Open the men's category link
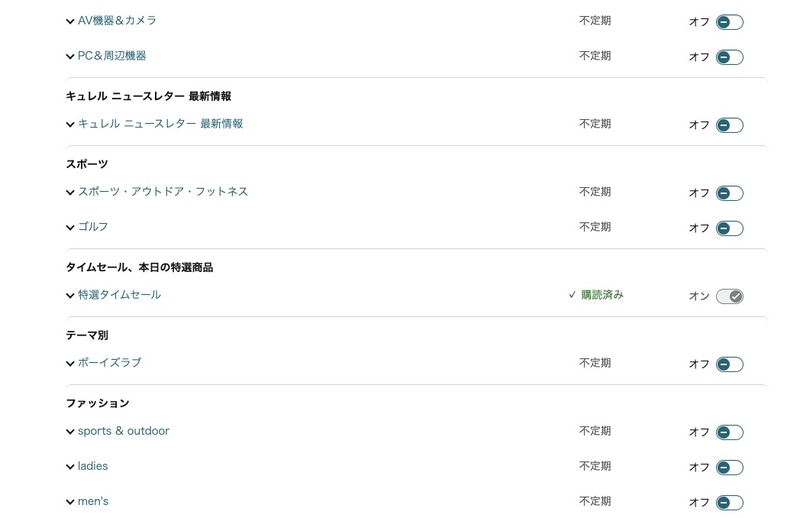The width and height of the screenshot is (800, 518). (93, 501)
